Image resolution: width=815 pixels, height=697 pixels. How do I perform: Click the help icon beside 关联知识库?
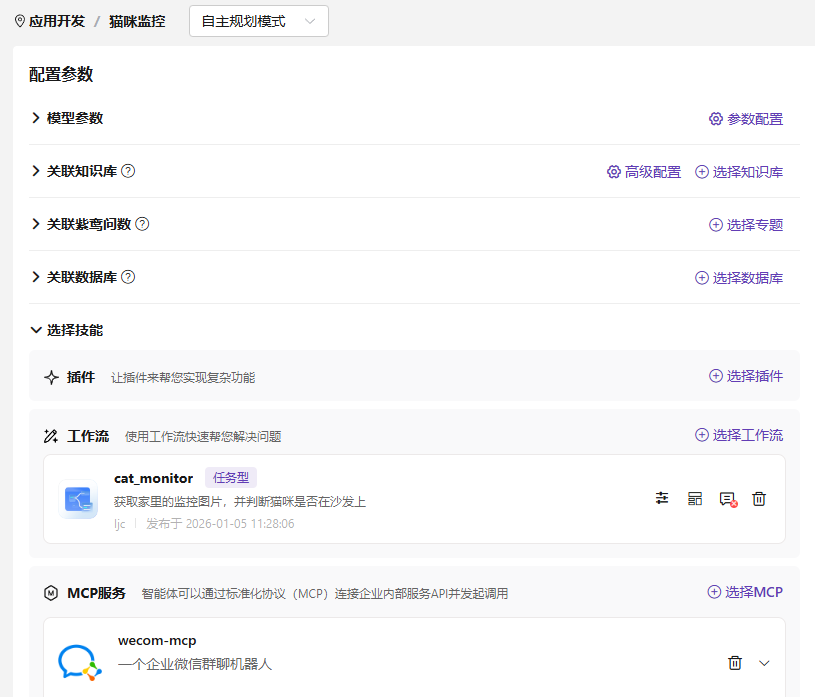click(128, 171)
